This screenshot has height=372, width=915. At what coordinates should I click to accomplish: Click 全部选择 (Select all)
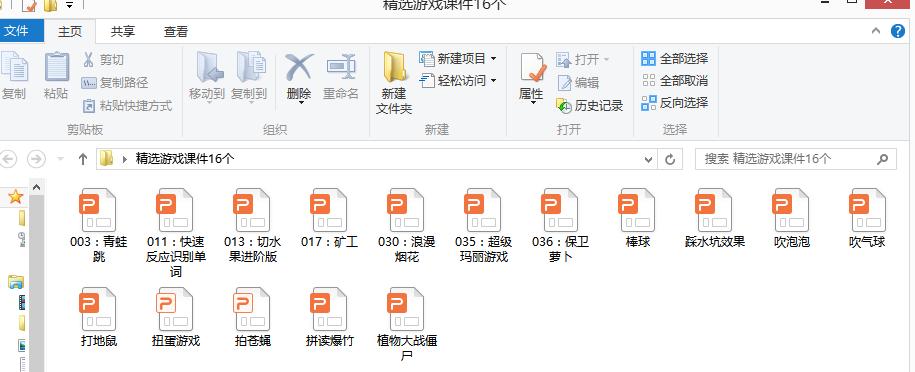point(675,58)
